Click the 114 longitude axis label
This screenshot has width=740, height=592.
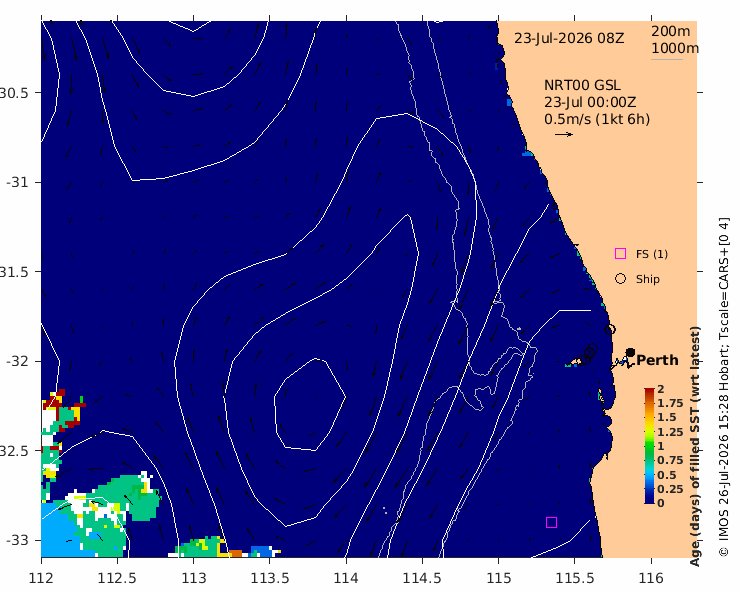pos(346,578)
